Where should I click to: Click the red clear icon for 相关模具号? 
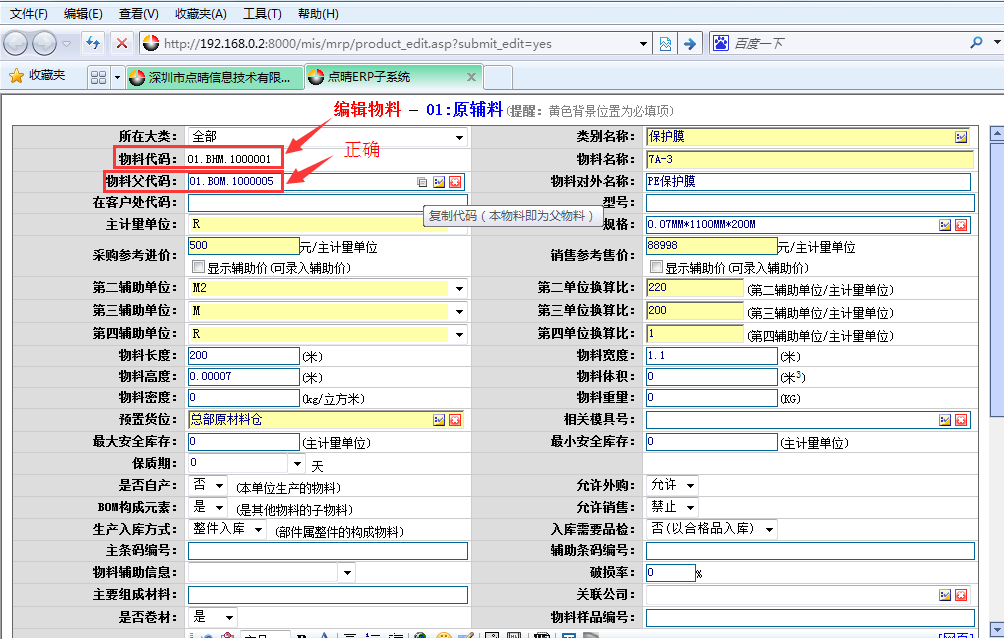coord(961,420)
